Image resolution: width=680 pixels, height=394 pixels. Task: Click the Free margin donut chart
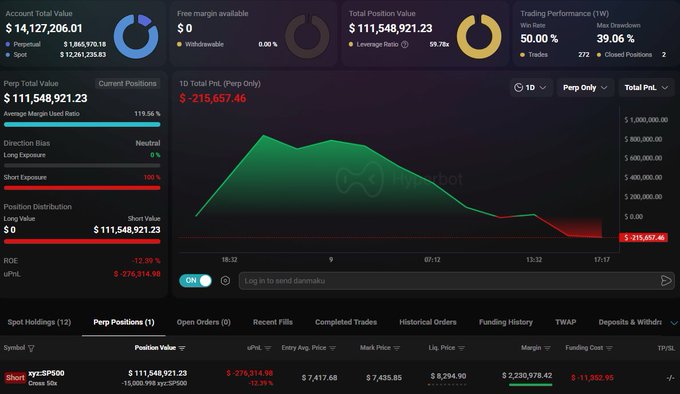307,36
